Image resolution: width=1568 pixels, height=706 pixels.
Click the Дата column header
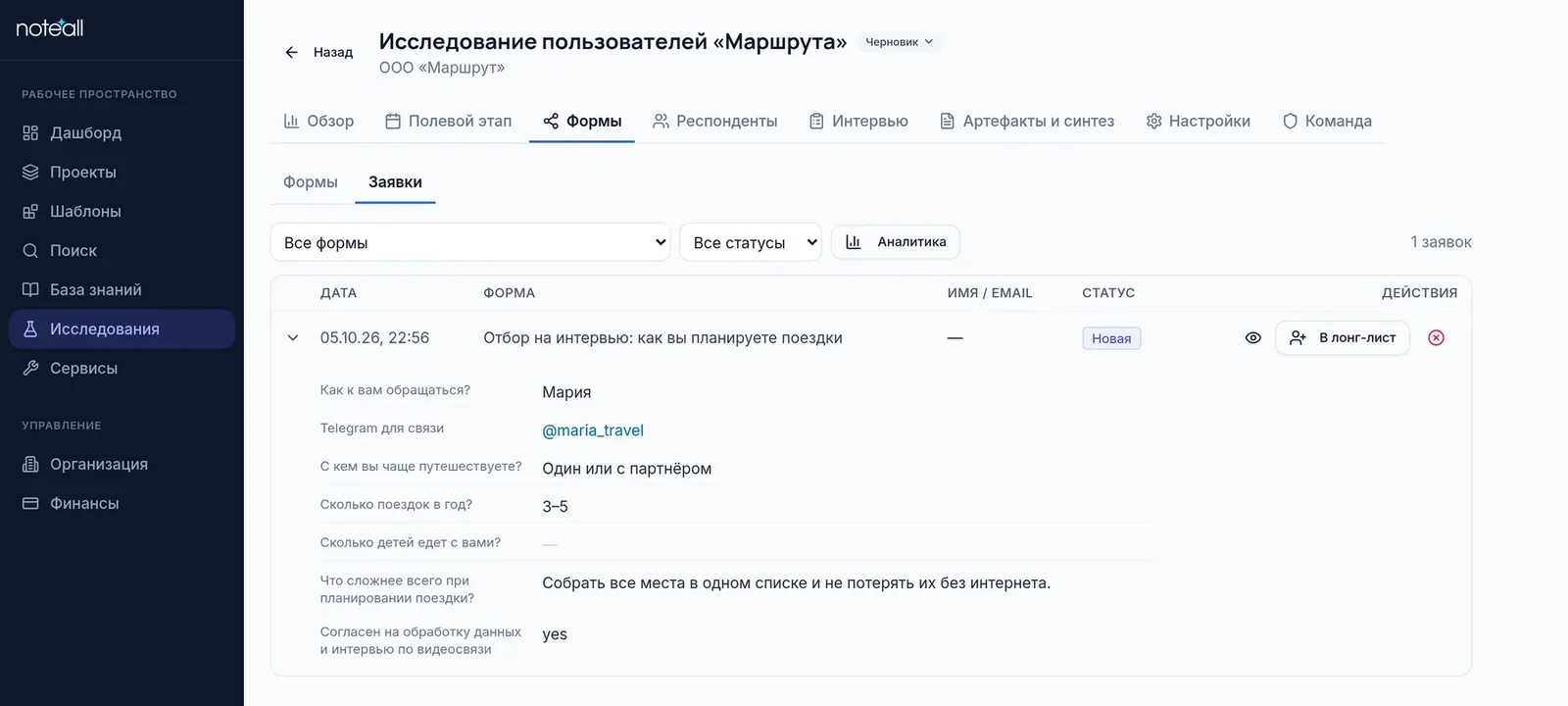click(x=338, y=293)
